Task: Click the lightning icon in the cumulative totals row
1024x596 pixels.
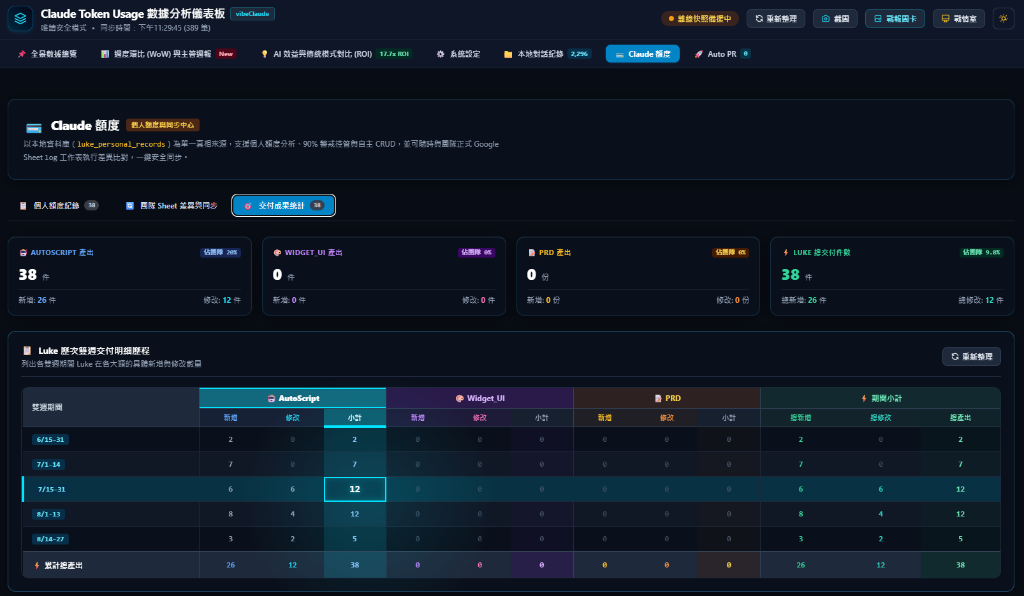Action: coord(37,565)
